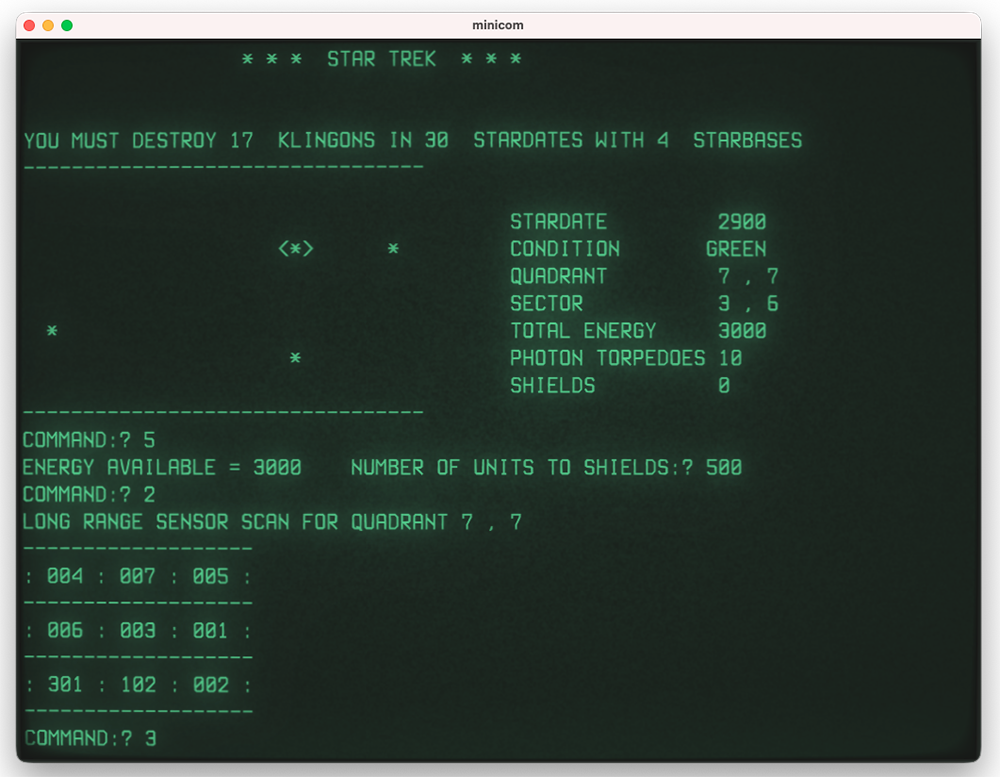Click the star at the left edge of the map
Image resolution: width=1000 pixels, height=777 pixels.
point(52,330)
